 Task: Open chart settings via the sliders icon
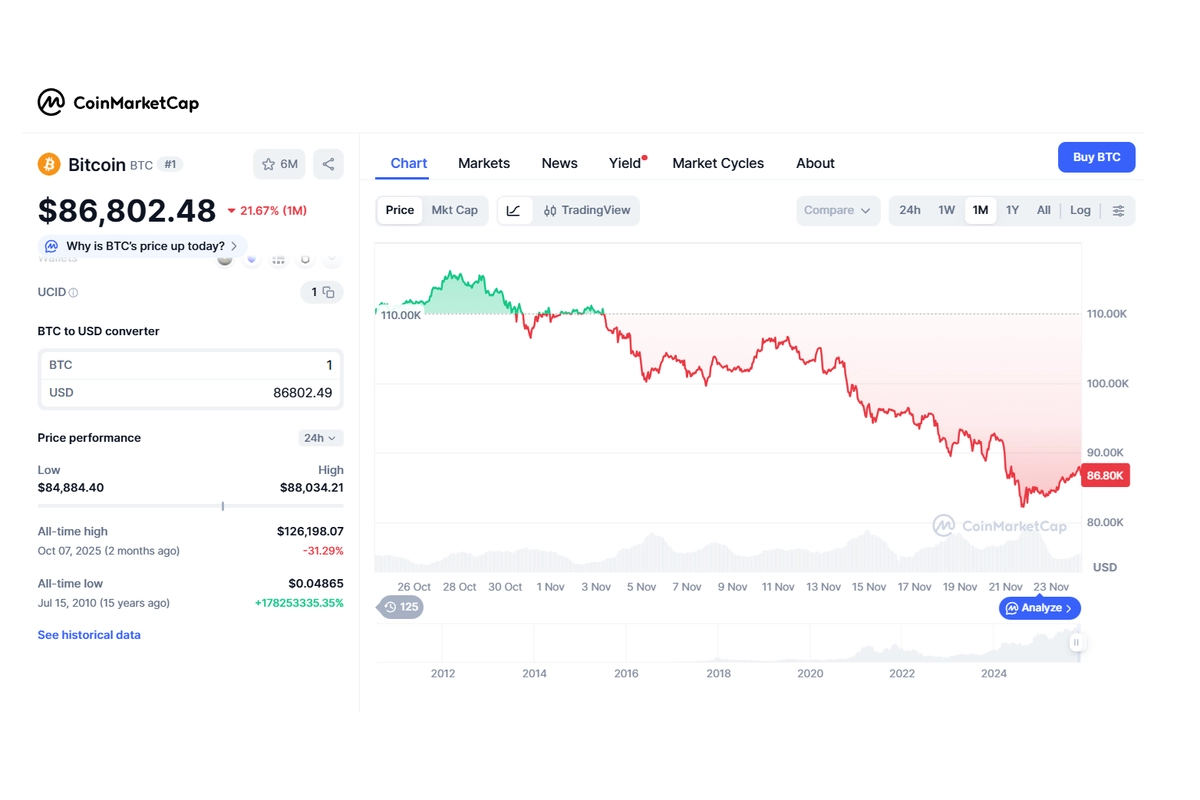(x=1119, y=210)
